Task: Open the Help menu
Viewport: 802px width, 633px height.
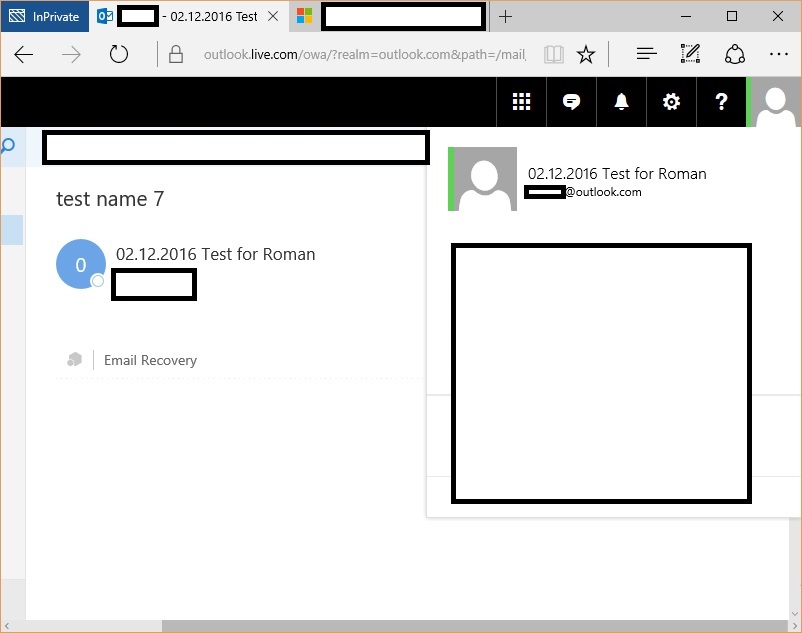Action: tap(721, 101)
